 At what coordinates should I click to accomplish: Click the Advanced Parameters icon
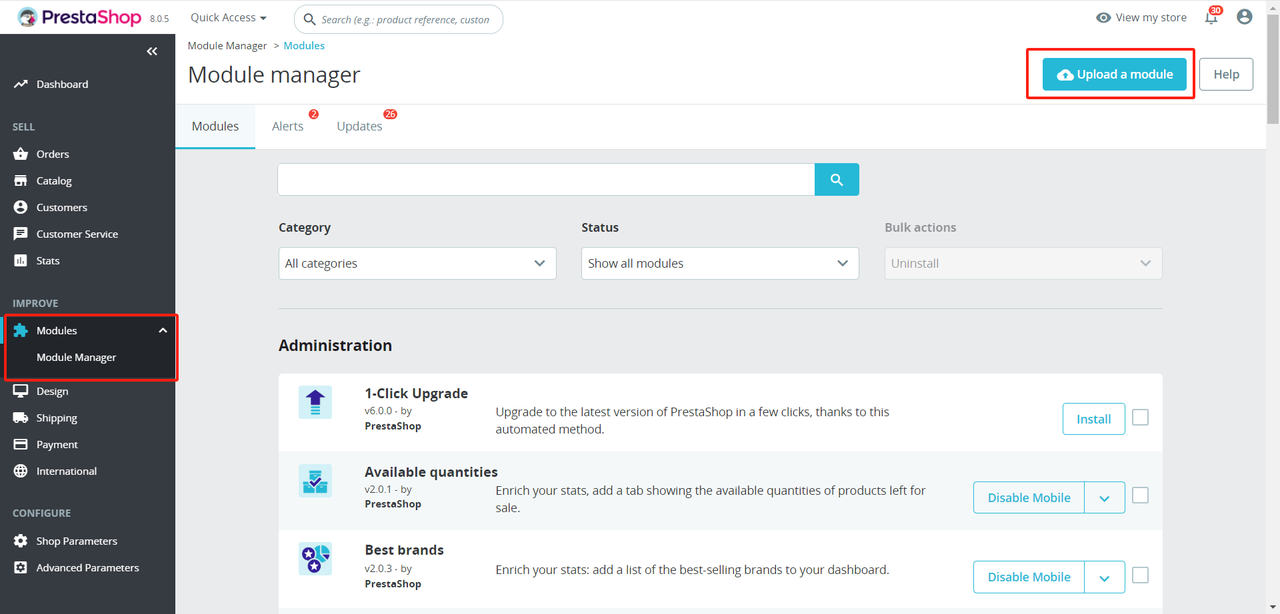tap(20, 567)
